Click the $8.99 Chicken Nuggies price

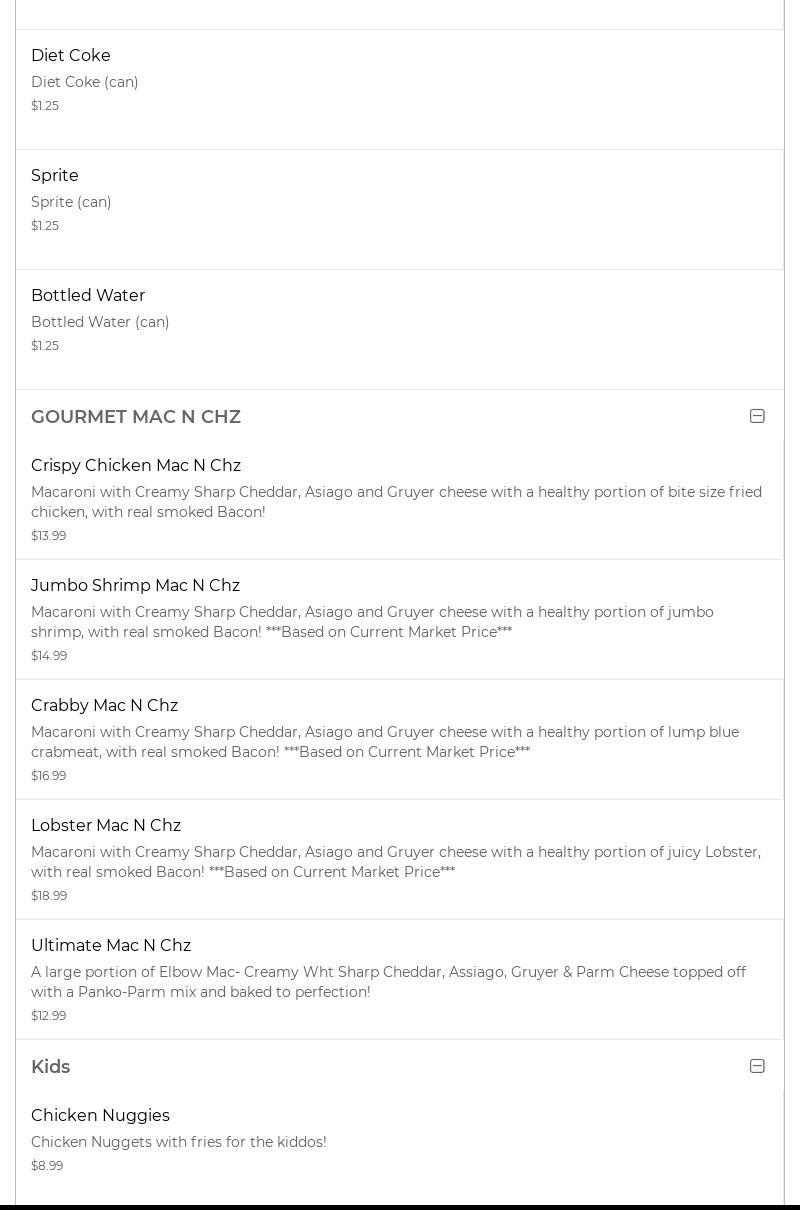(x=47, y=1166)
